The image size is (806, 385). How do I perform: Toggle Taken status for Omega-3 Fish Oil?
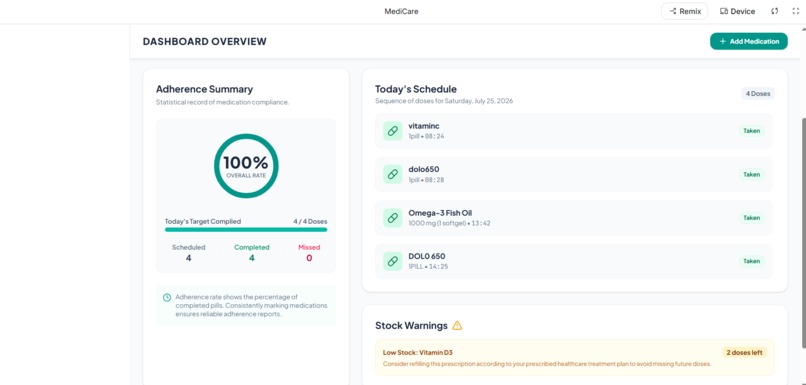tap(752, 218)
